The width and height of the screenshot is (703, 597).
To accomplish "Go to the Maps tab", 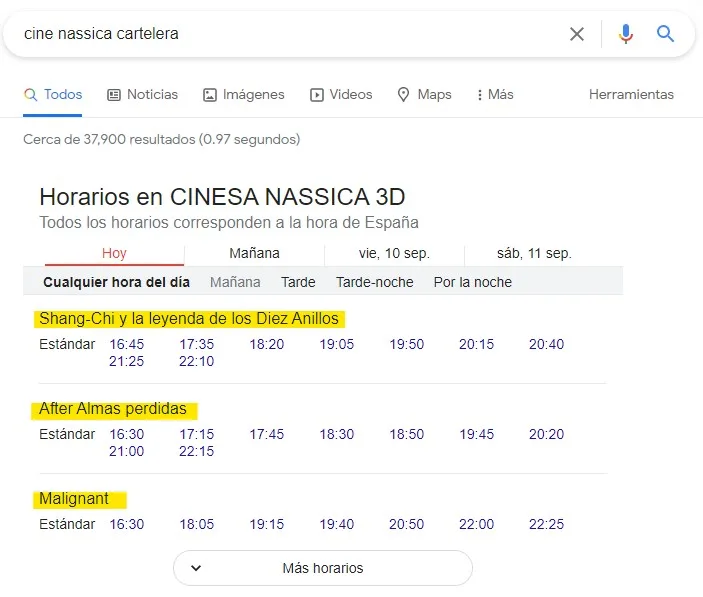I will [x=424, y=95].
